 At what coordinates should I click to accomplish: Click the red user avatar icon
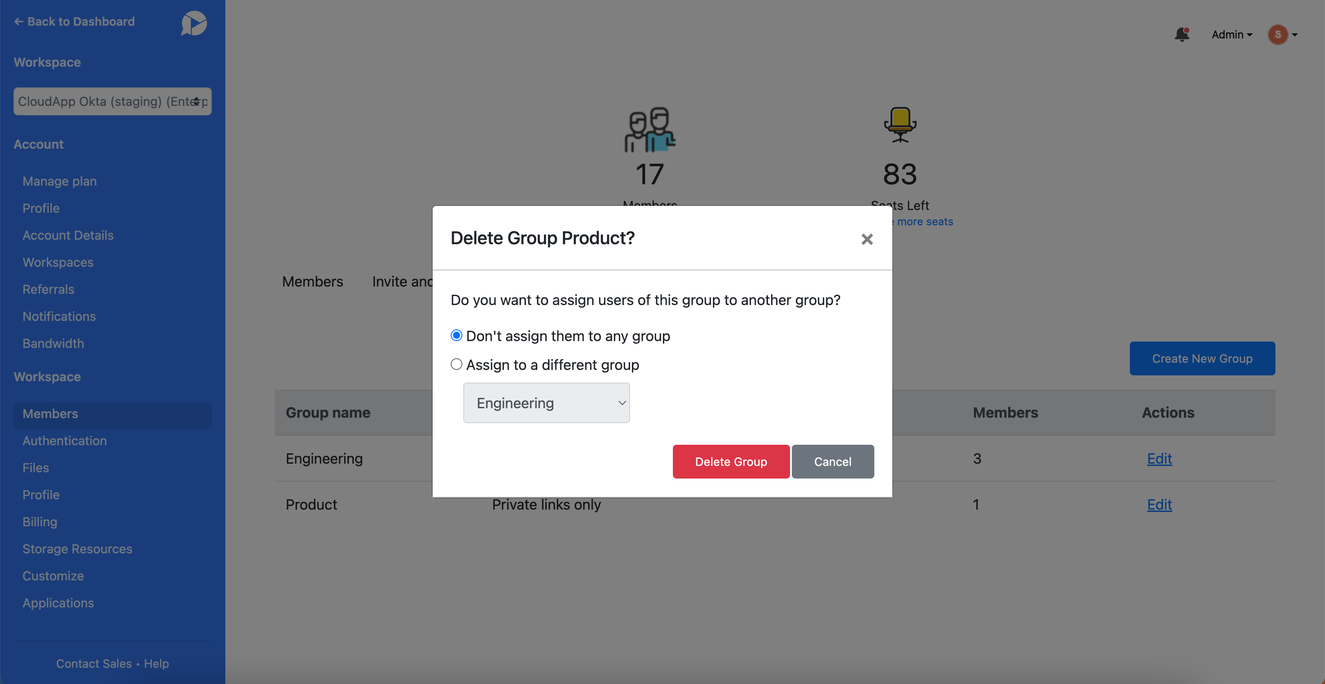point(1278,34)
